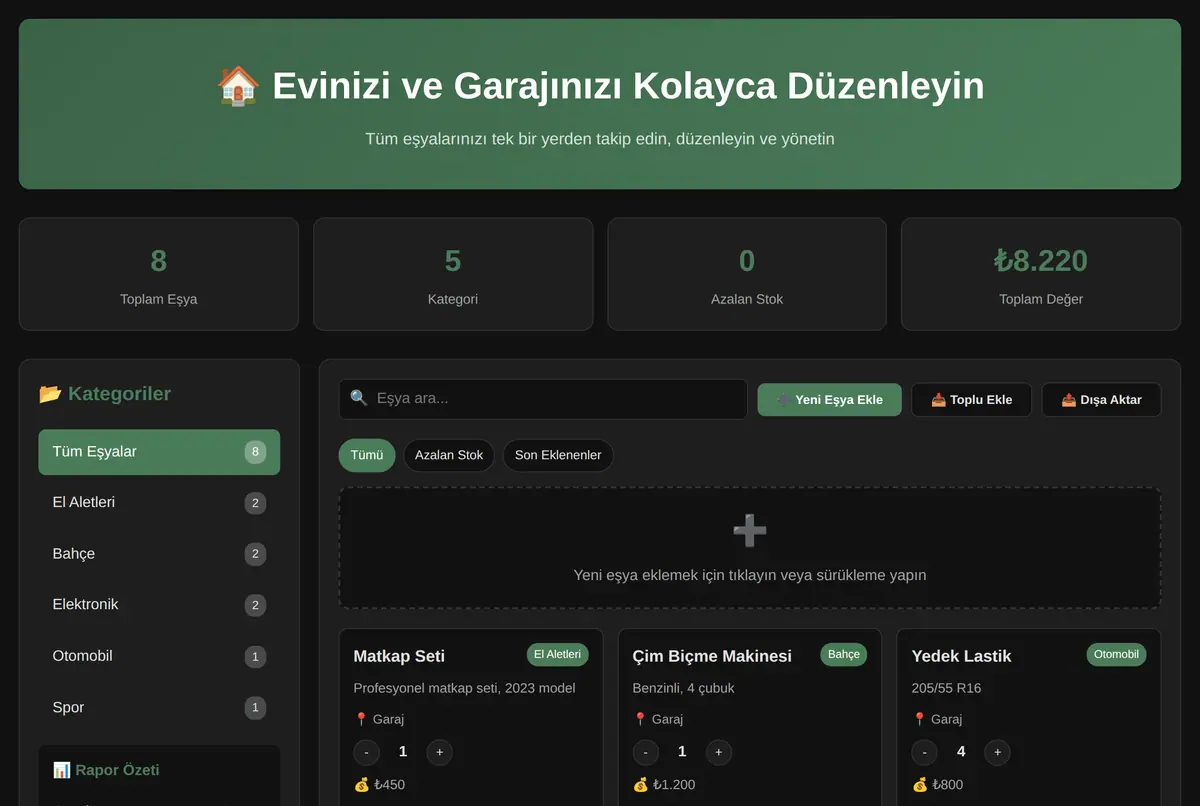Viewport: 1200px width, 806px height.
Task: Click the Bahçe tag on Çim Biçme Makinesi
Action: click(844, 654)
